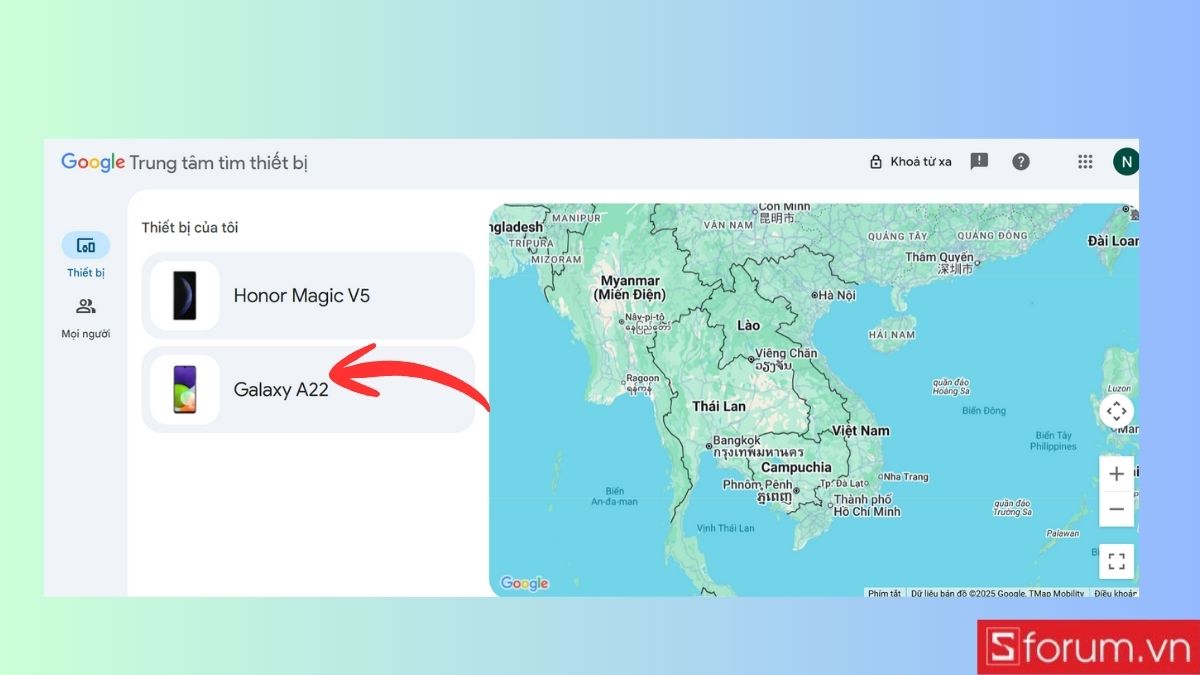Click the Google logo on the map

(524, 583)
